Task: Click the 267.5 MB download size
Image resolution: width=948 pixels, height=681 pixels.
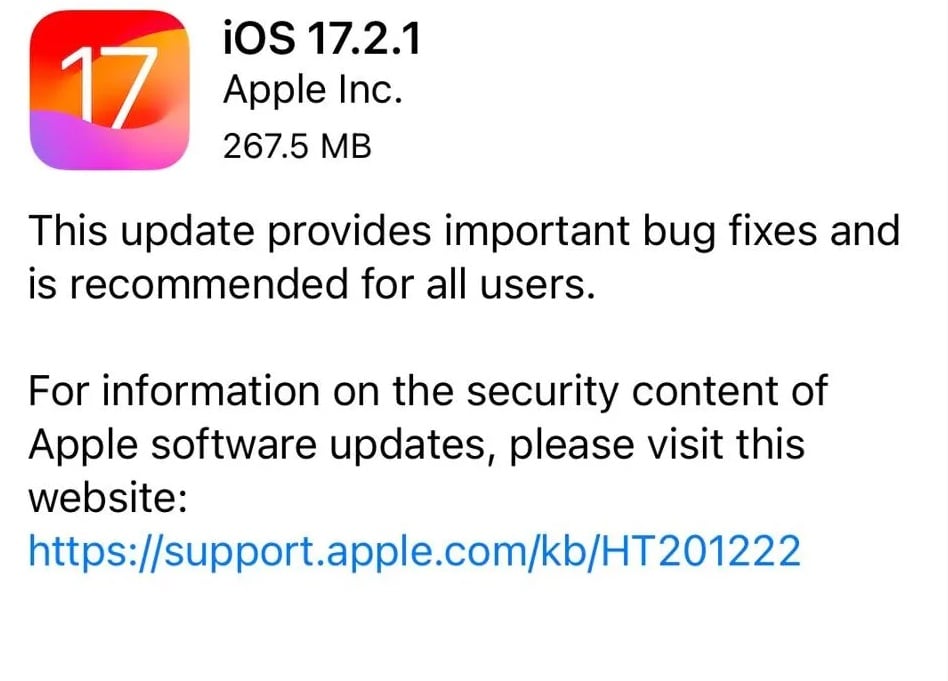Action: [297, 146]
